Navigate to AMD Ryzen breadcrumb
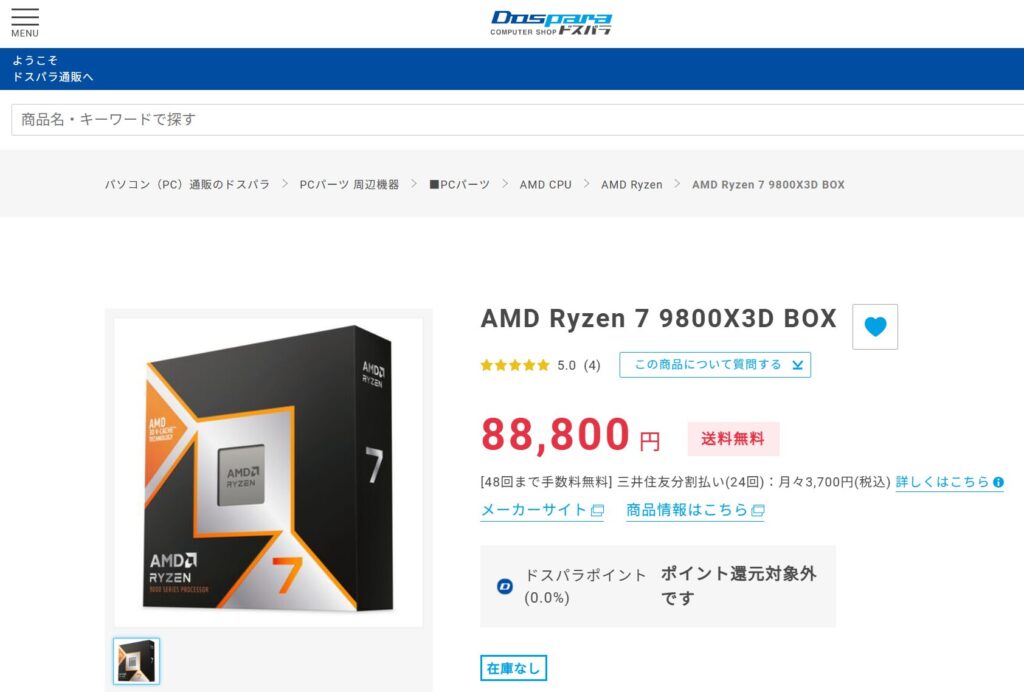 click(632, 185)
